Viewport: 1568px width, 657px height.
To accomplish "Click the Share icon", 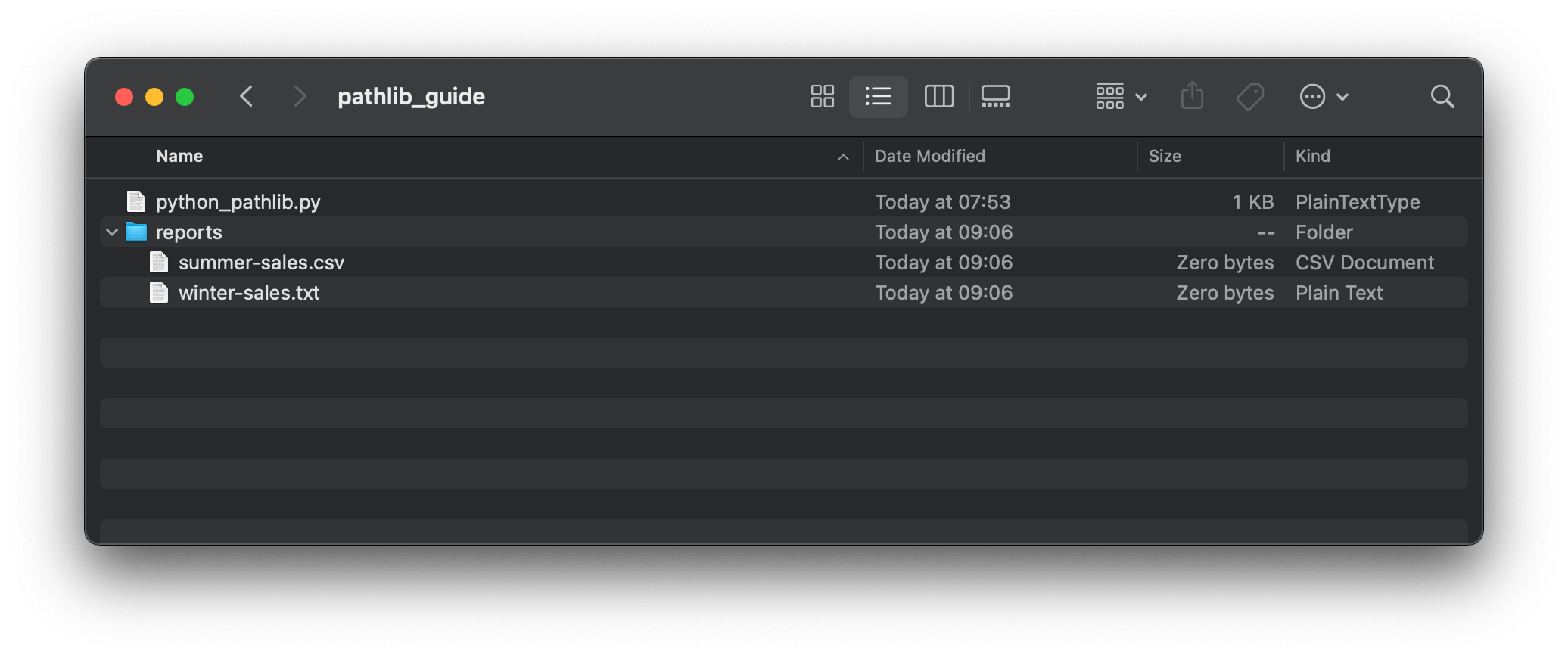I will [1192, 96].
